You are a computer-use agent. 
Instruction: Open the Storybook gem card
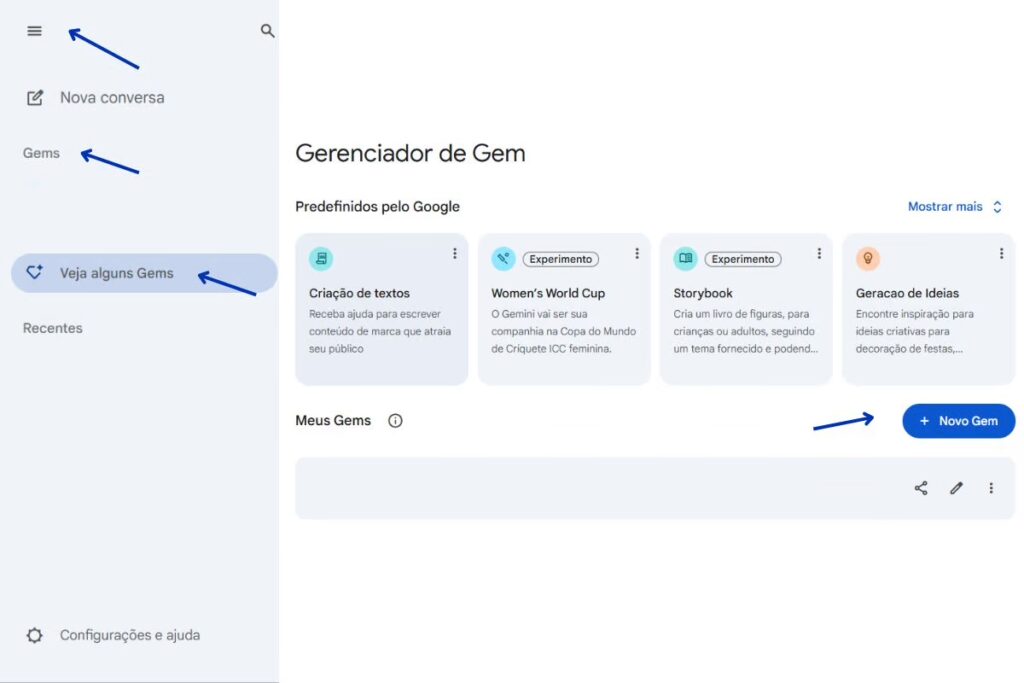[745, 320]
